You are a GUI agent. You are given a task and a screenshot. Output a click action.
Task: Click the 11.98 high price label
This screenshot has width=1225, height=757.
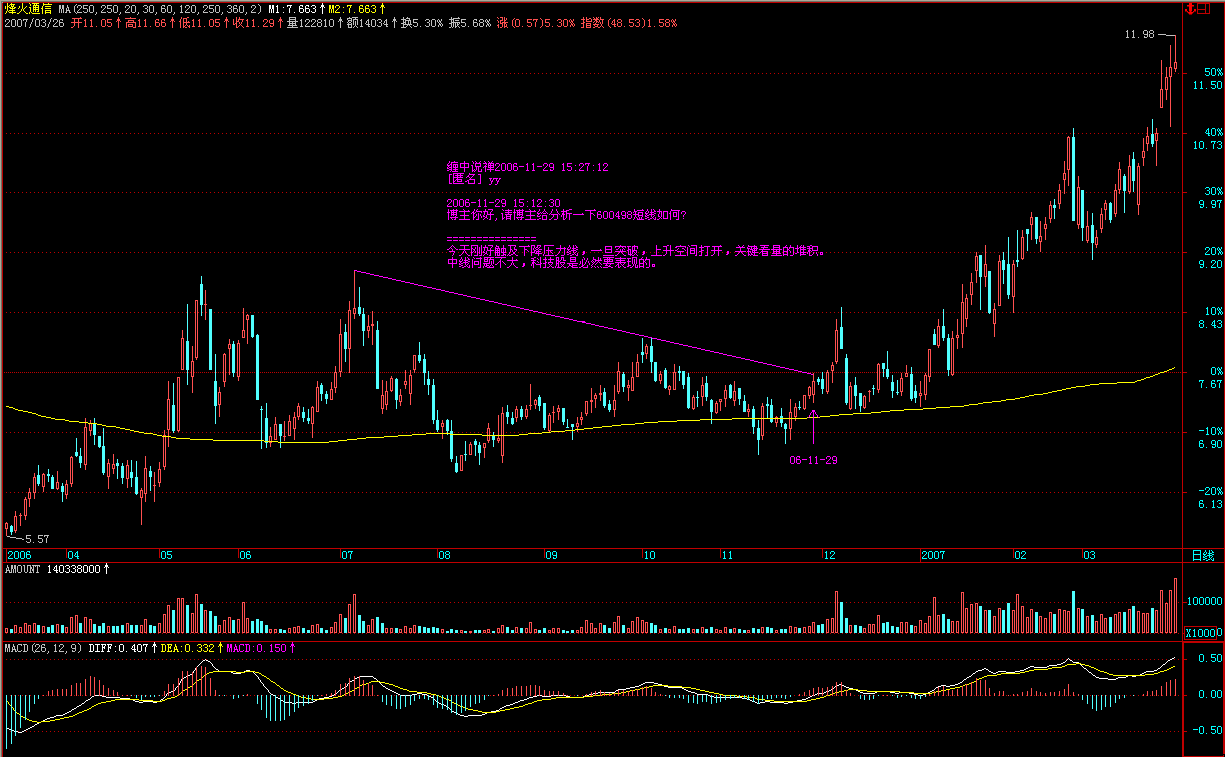(x=1139, y=34)
